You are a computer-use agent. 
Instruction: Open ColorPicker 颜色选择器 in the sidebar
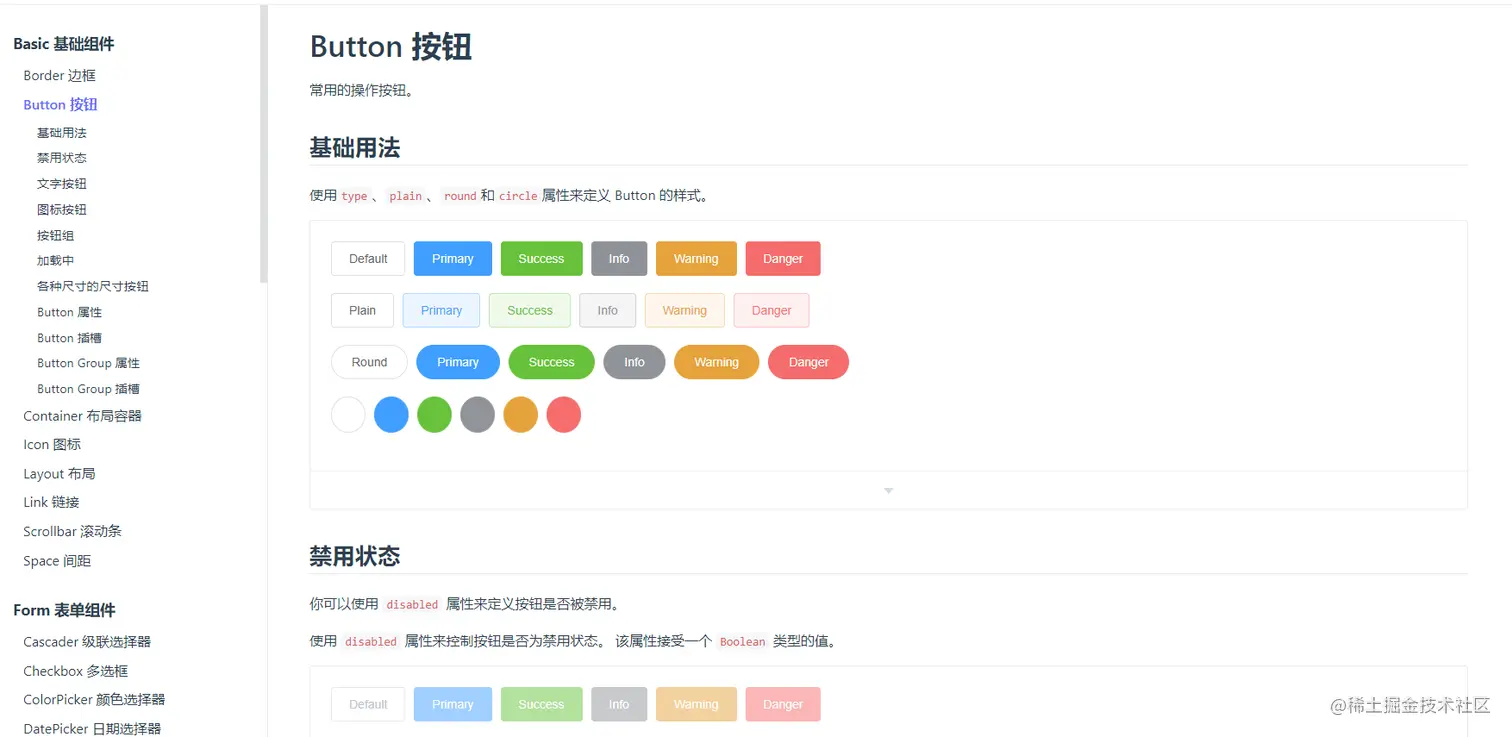[x=95, y=700]
